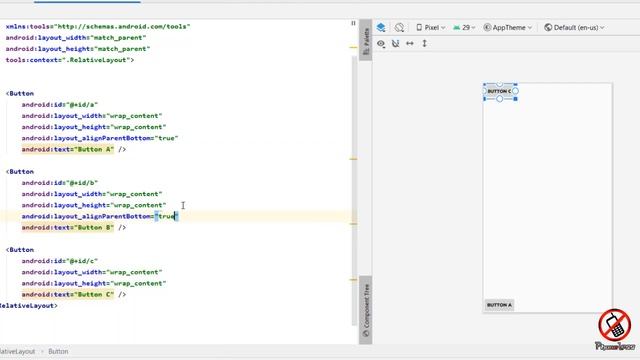Place the cursor on android:text="Button C"

pos(68,294)
